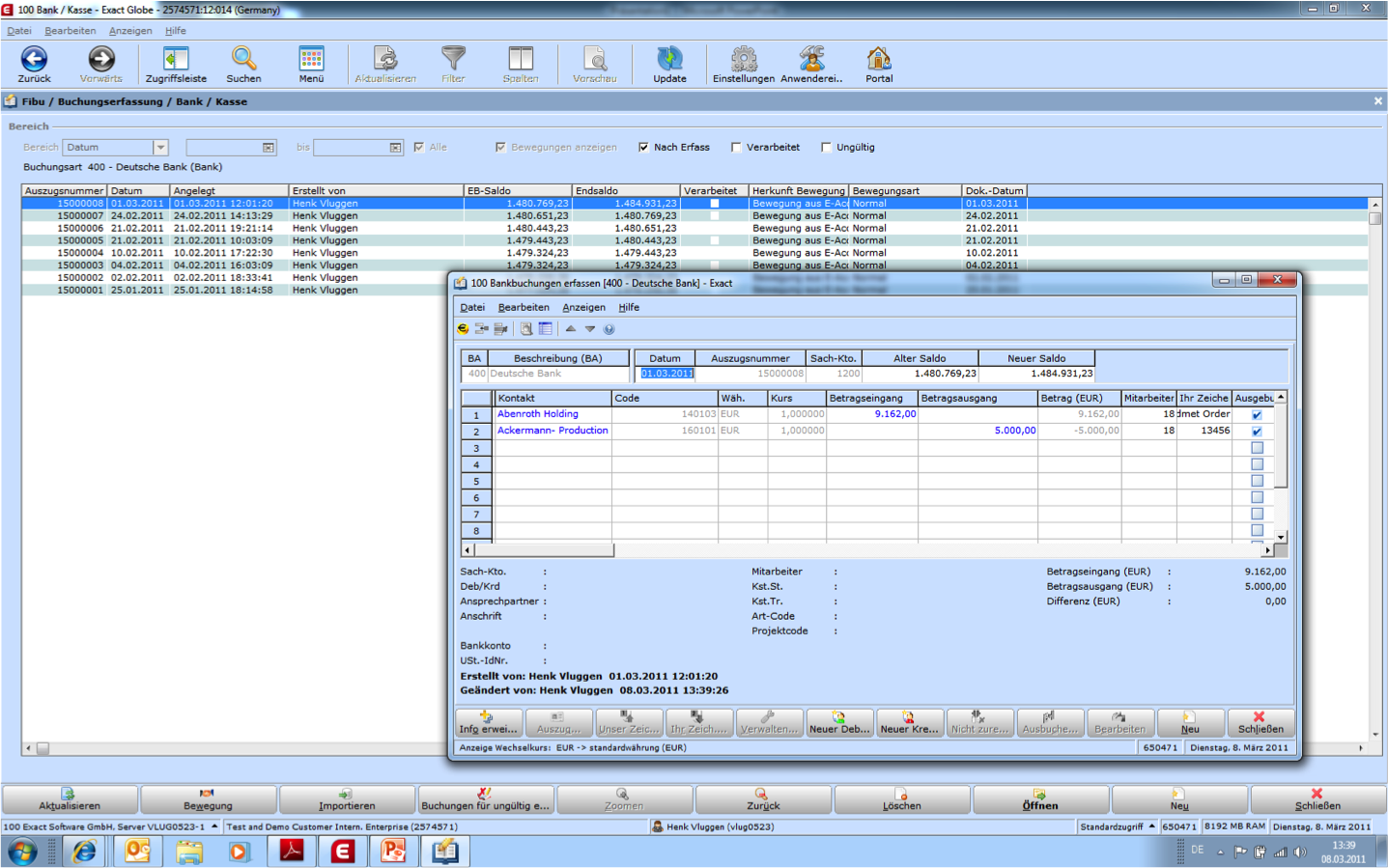Select the Abenroth Holding contact entry

[538, 414]
